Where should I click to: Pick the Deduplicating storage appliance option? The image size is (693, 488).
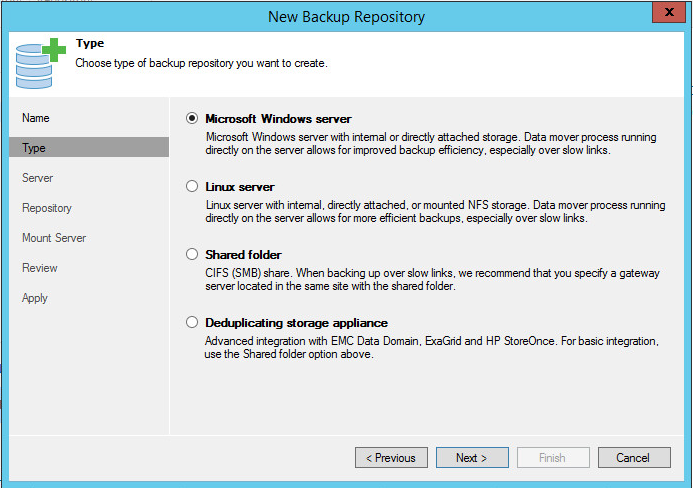[x=192, y=323]
